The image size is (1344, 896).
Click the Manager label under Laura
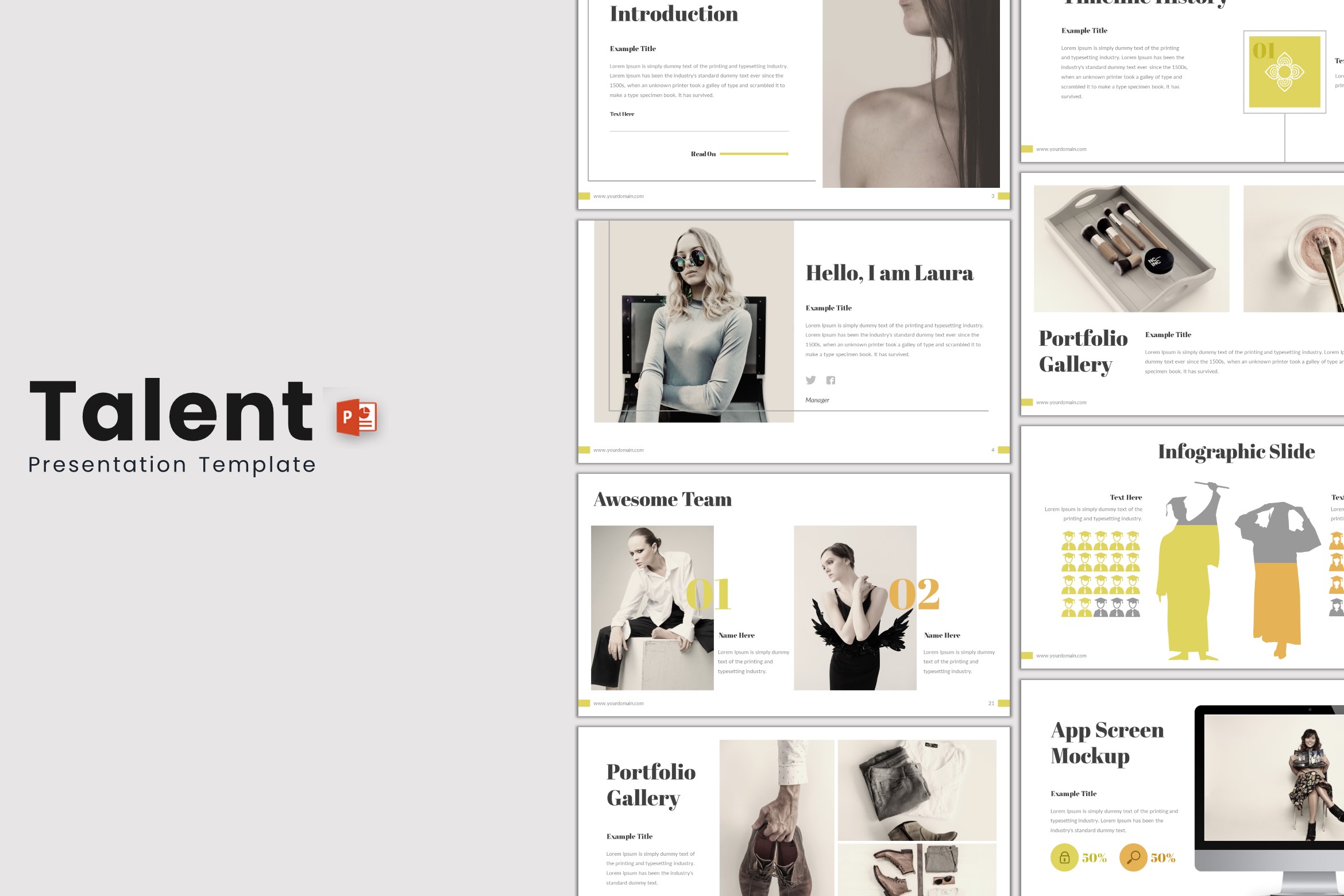(817, 400)
